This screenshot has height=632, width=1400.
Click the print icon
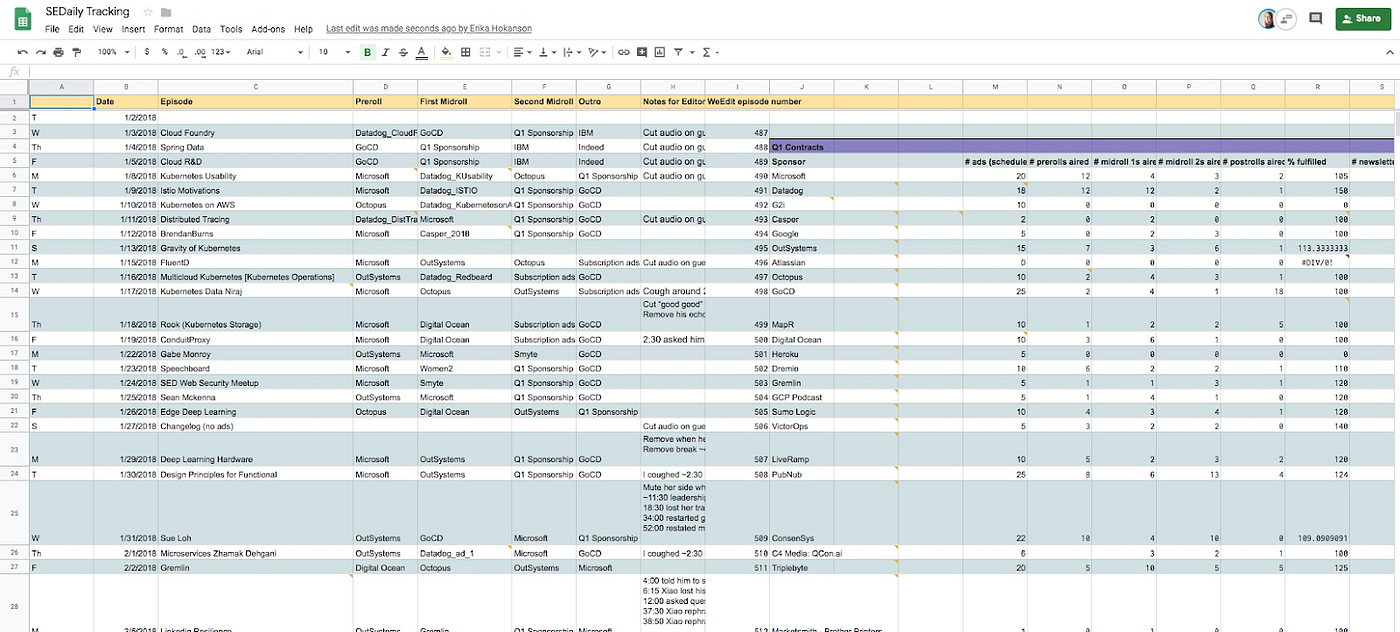(58, 52)
